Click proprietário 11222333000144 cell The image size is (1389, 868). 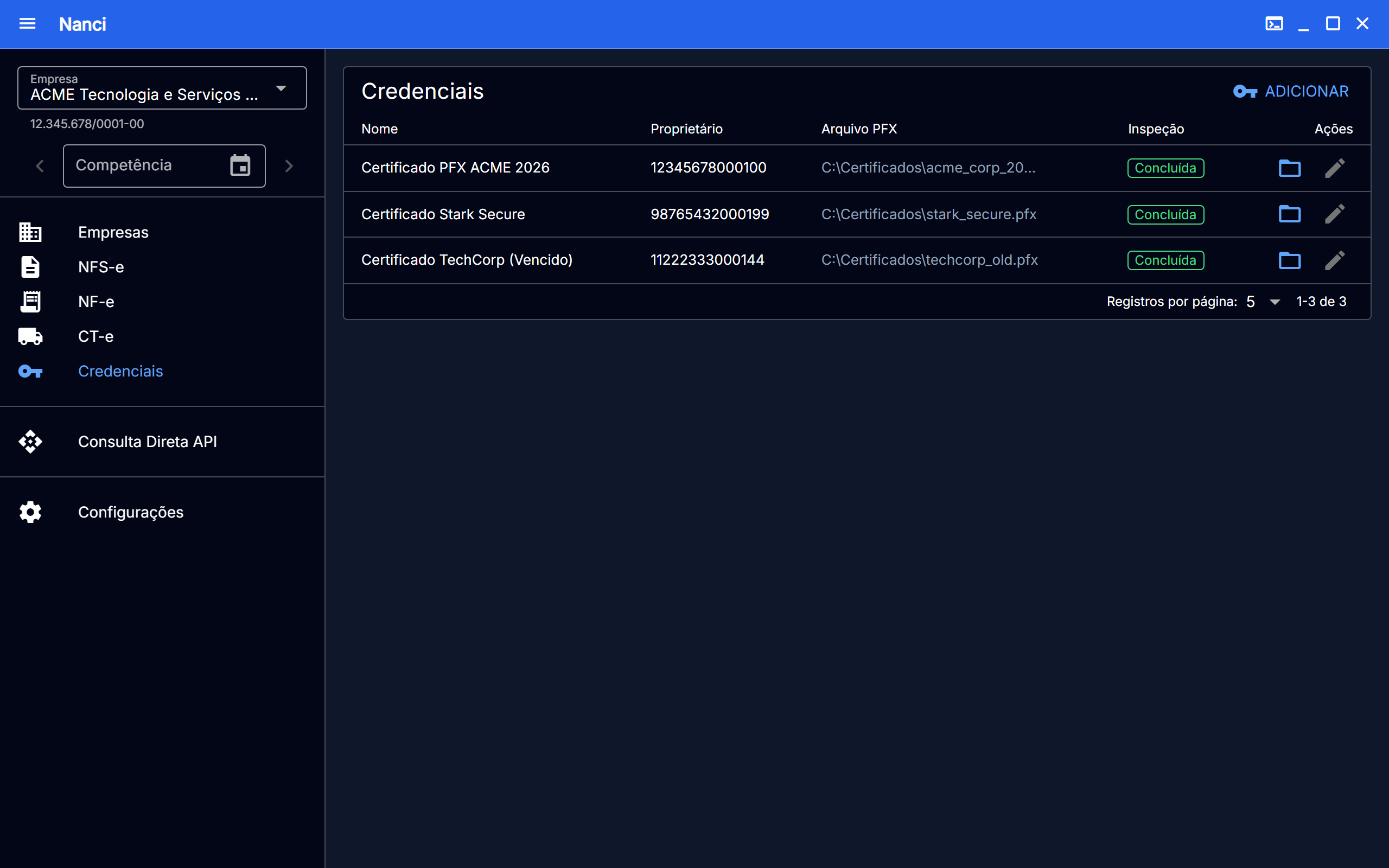[707, 260]
